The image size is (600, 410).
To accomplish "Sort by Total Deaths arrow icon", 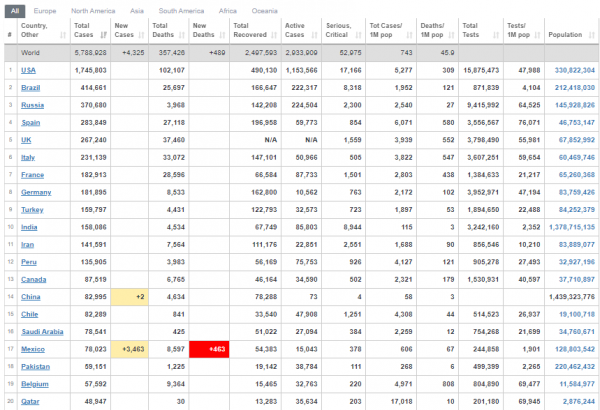I will 182,35.
